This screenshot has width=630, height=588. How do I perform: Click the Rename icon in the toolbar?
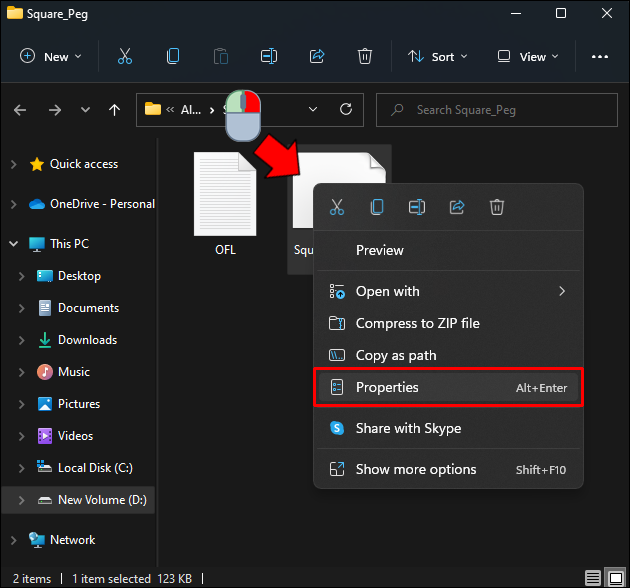(269, 56)
